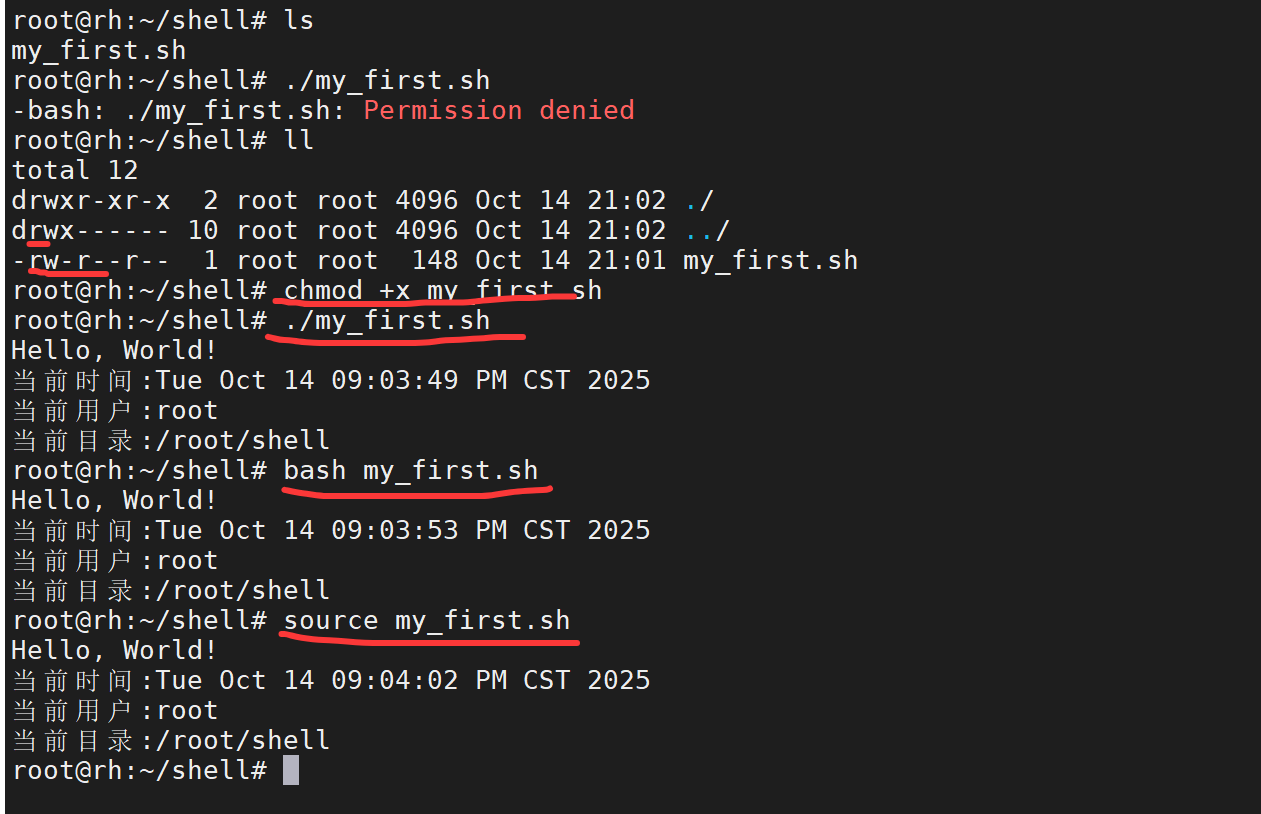Click the ll command after the prompt

(299, 140)
